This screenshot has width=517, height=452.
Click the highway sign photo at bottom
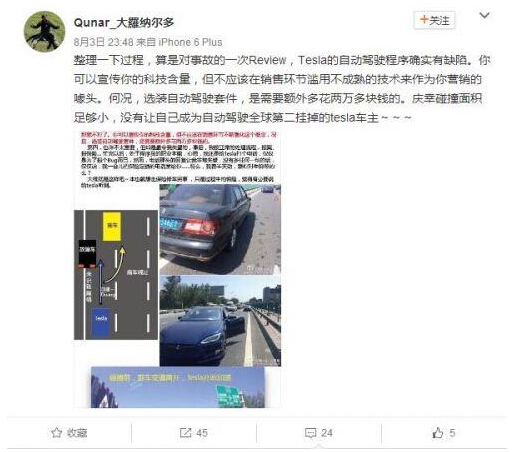[x=178, y=387]
